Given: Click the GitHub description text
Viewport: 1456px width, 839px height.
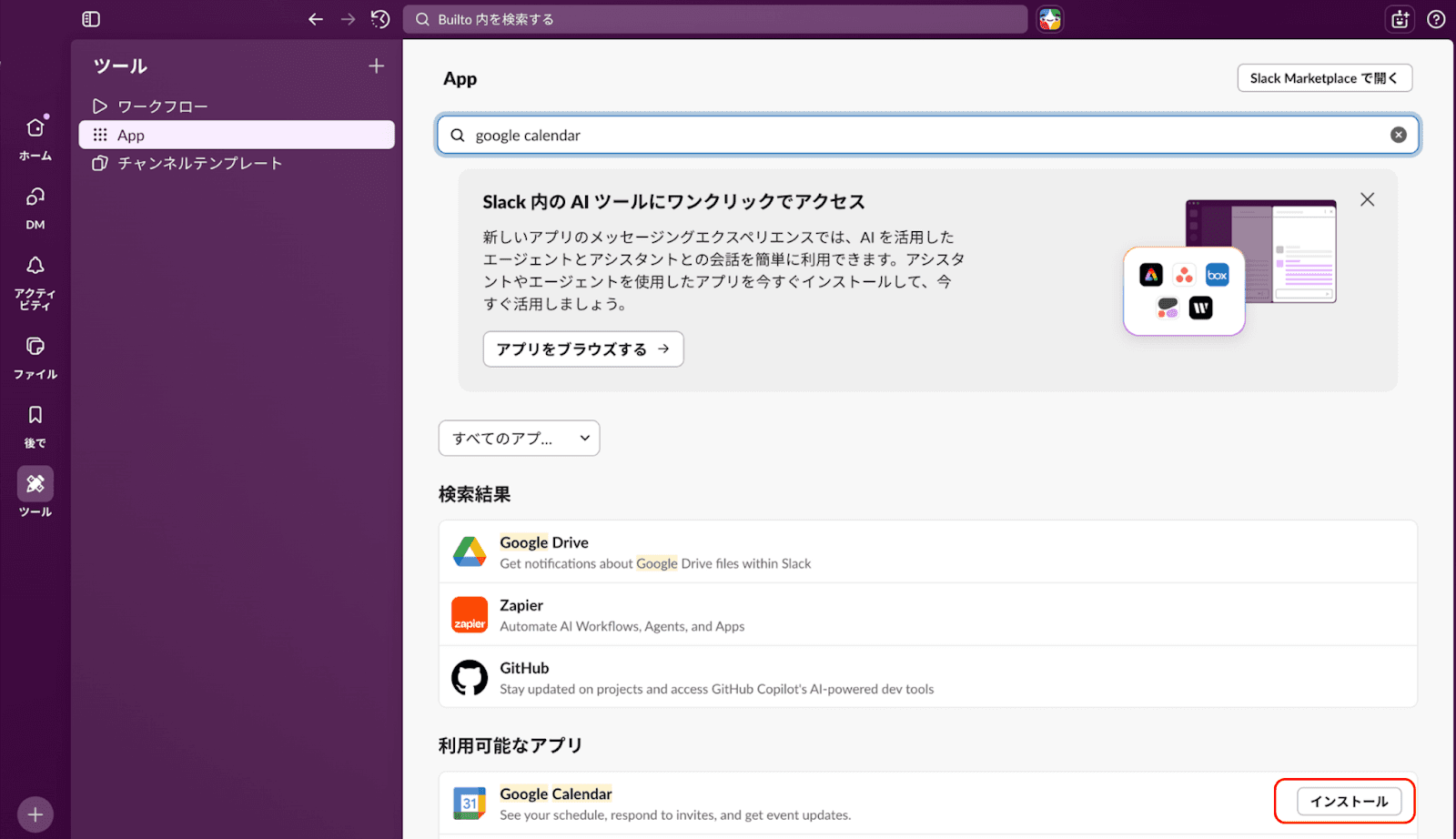Looking at the screenshot, I should pyautogui.click(x=717, y=689).
